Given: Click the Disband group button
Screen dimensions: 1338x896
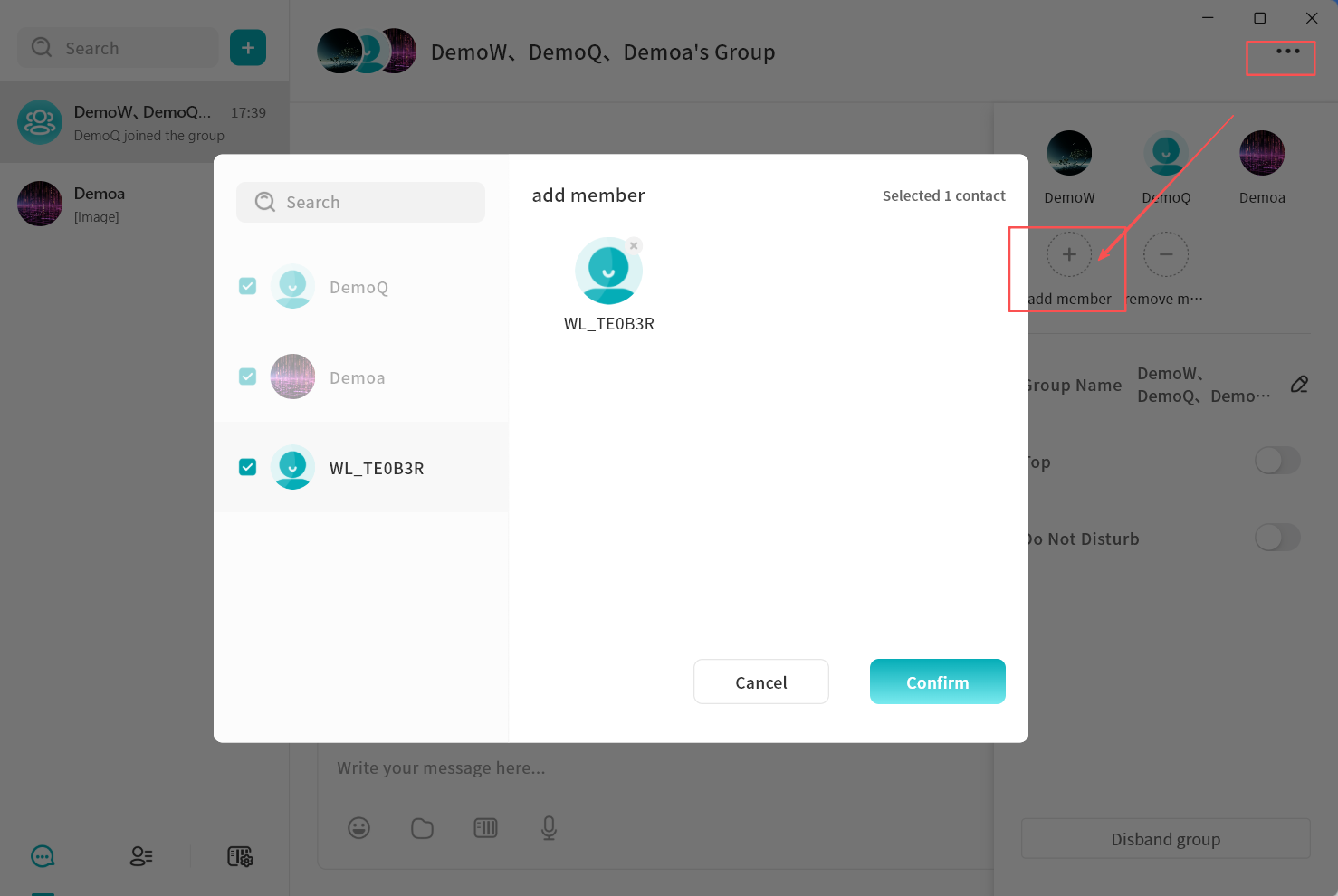Looking at the screenshot, I should point(1165,839).
